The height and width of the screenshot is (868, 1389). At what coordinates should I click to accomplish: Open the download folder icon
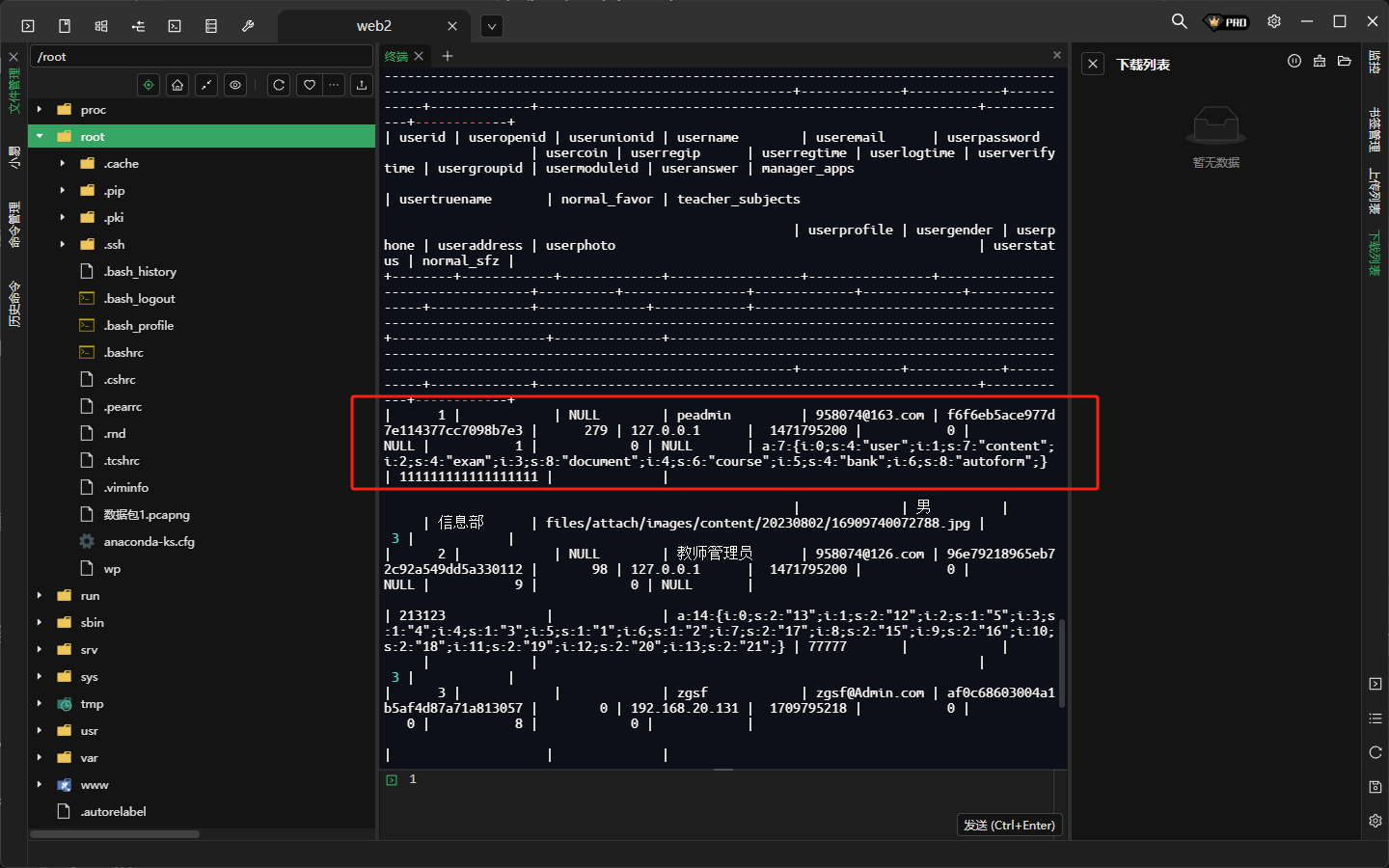1345,62
